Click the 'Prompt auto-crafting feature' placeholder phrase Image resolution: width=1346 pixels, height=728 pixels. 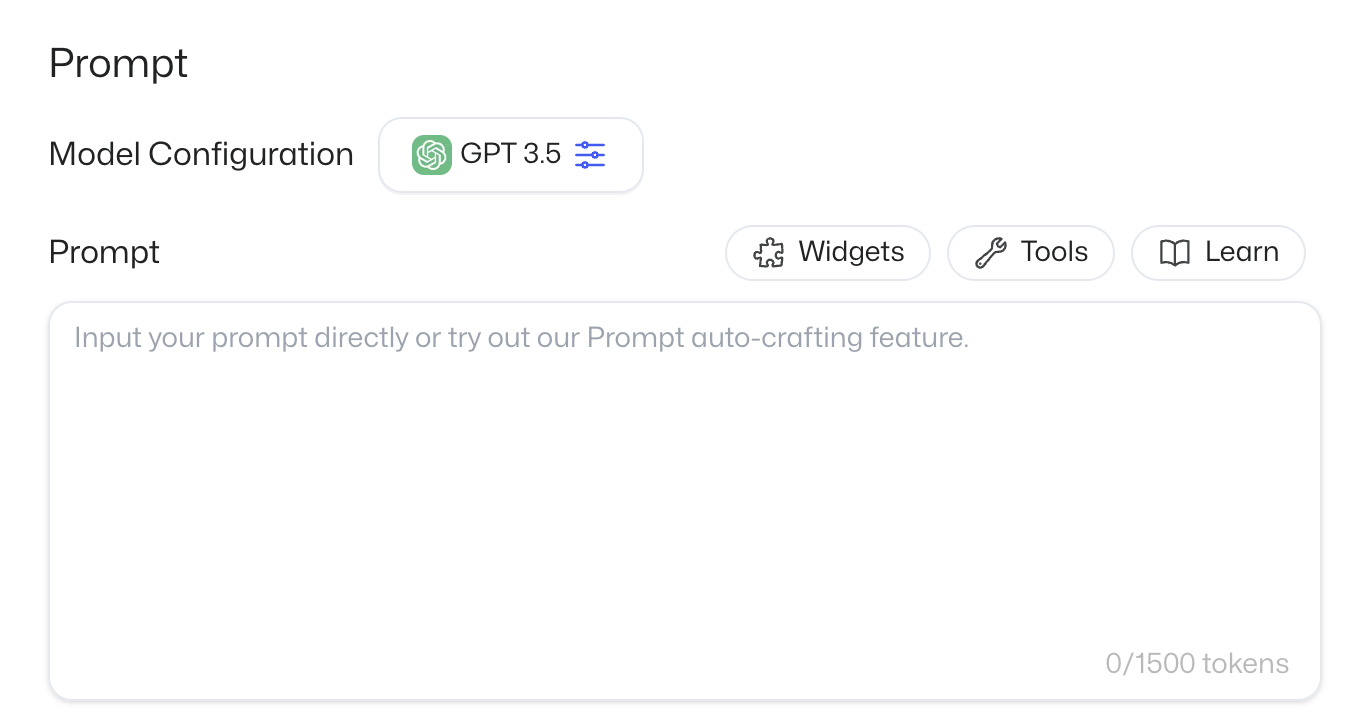point(777,338)
